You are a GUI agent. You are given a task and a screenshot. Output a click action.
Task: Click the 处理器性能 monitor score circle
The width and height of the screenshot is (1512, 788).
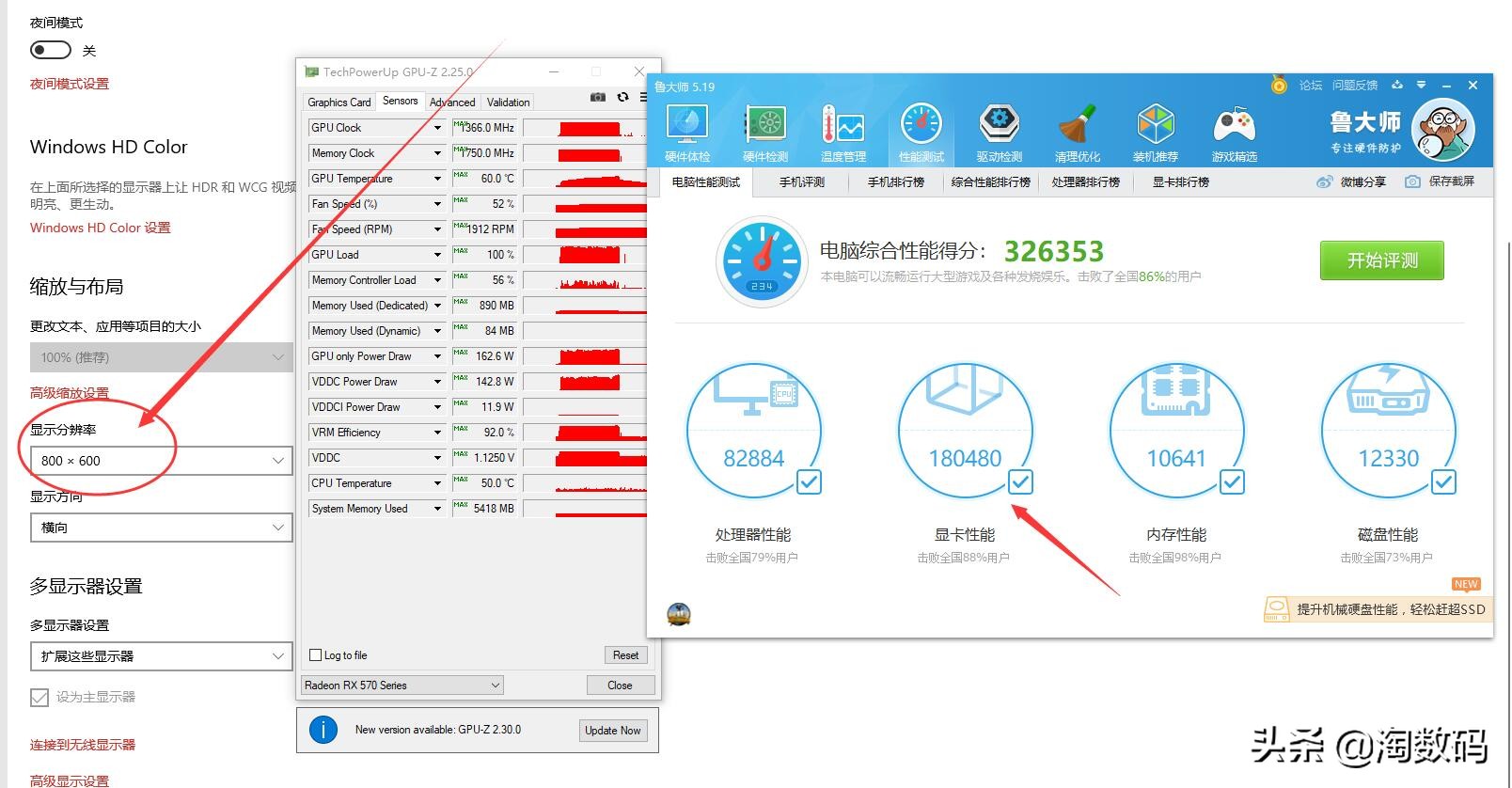tap(754, 431)
